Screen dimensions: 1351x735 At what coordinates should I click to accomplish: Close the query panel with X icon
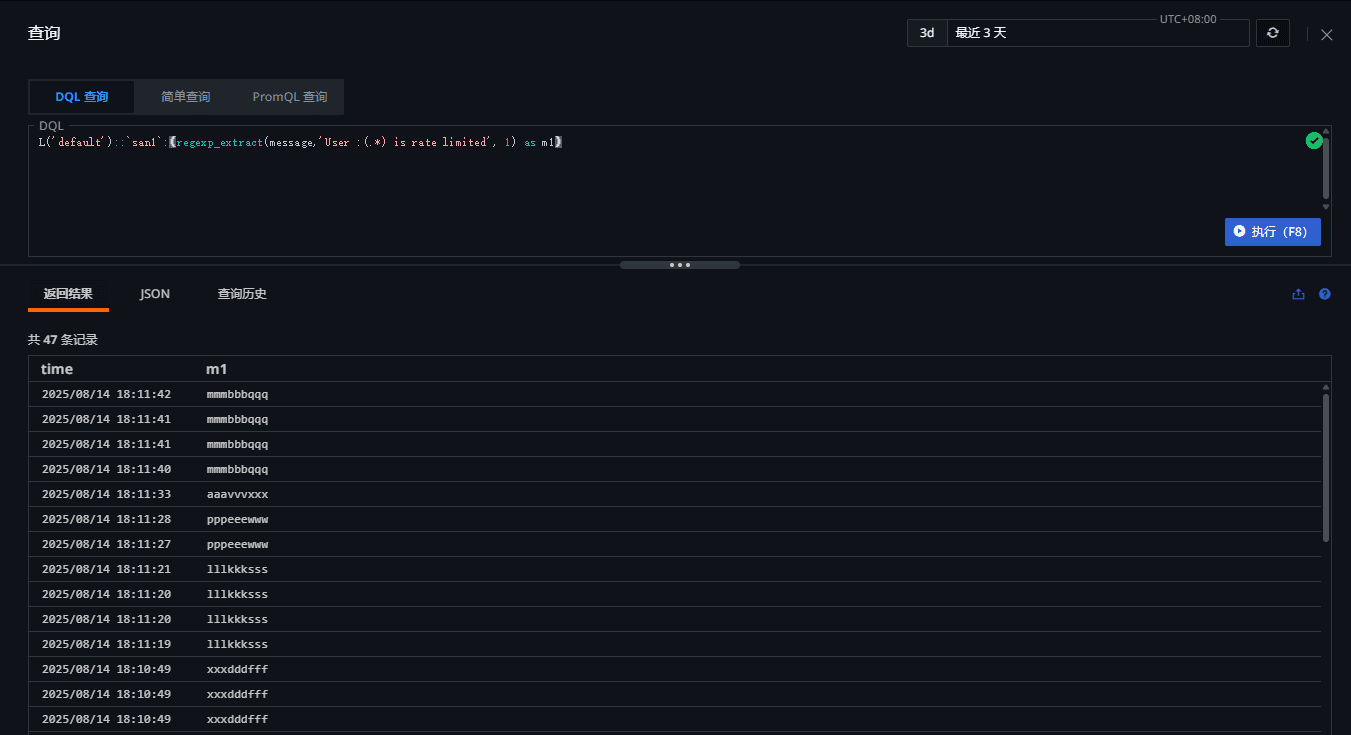click(1326, 35)
